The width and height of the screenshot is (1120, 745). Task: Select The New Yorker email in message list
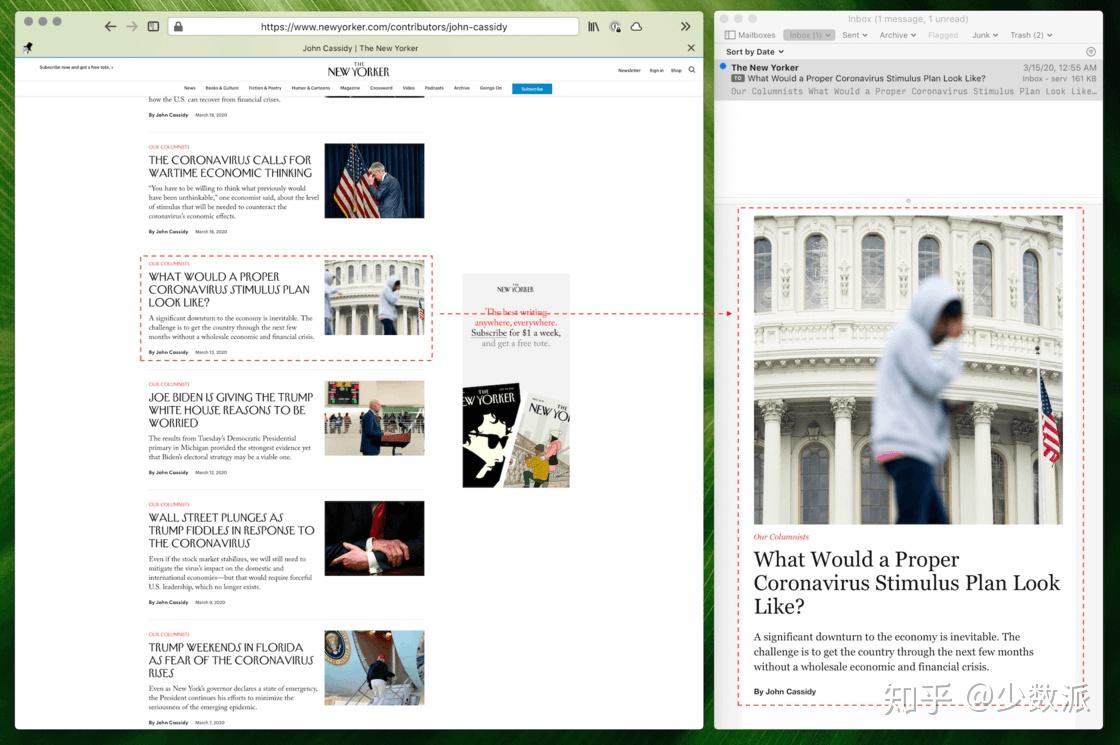908,79
